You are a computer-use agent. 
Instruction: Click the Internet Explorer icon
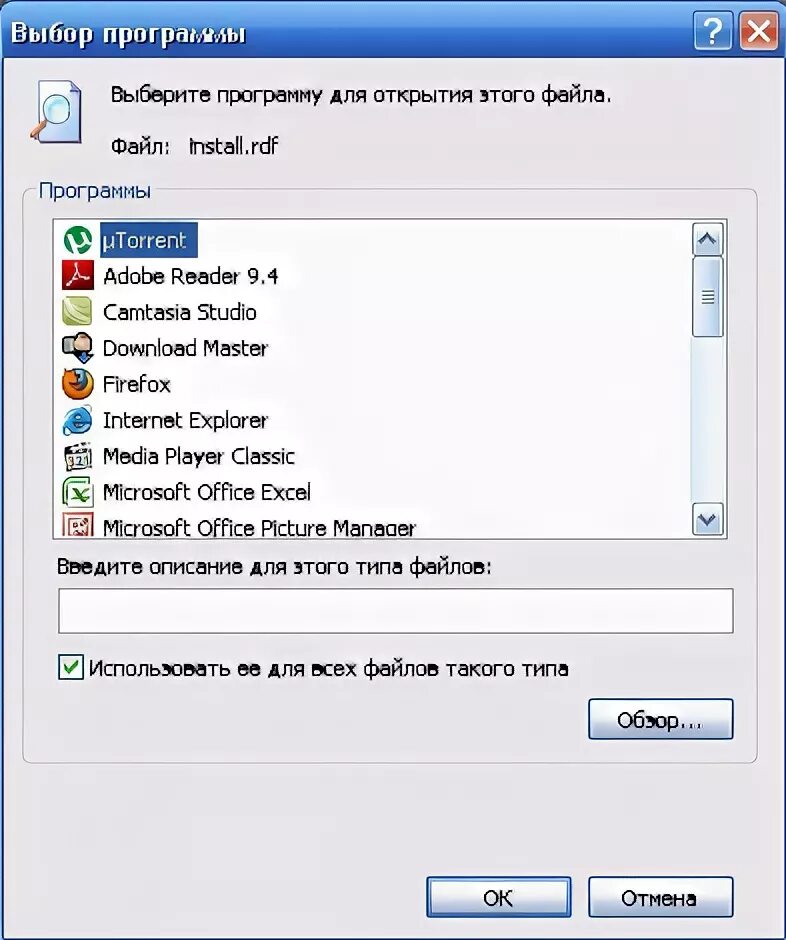(78, 420)
